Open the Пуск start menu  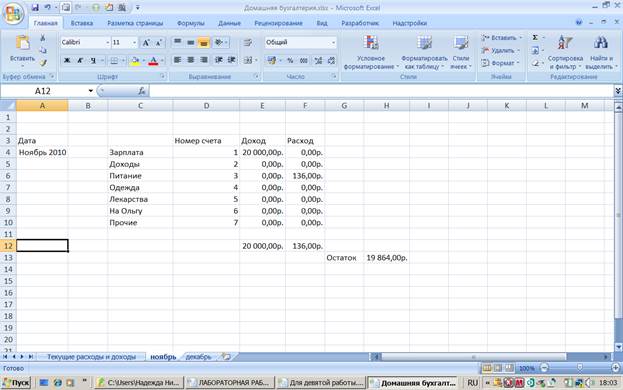point(16,383)
